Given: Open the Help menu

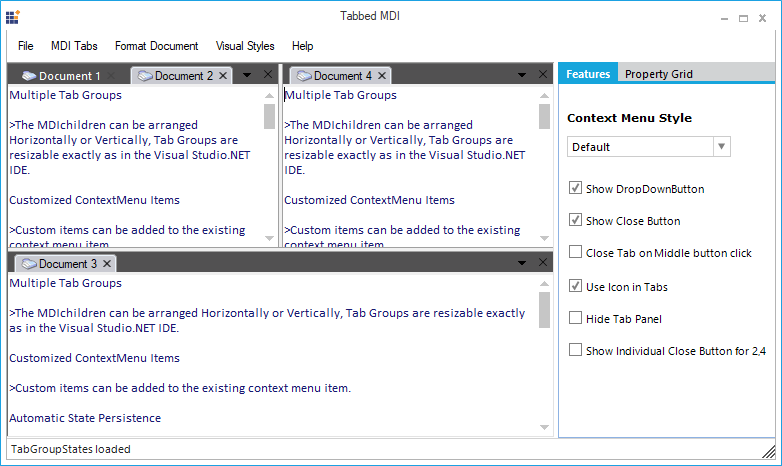Looking at the screenshot, I should (x=302, y=46).
